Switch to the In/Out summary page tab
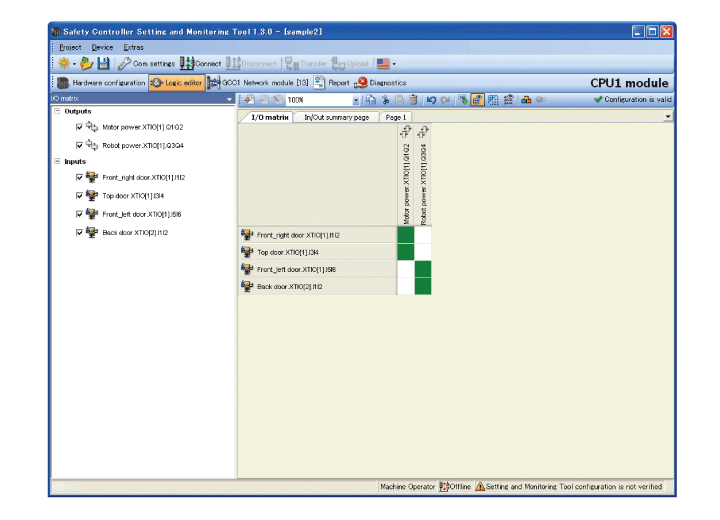The width and height of the screenshot is (720, 520). click(x=336, y=117)
